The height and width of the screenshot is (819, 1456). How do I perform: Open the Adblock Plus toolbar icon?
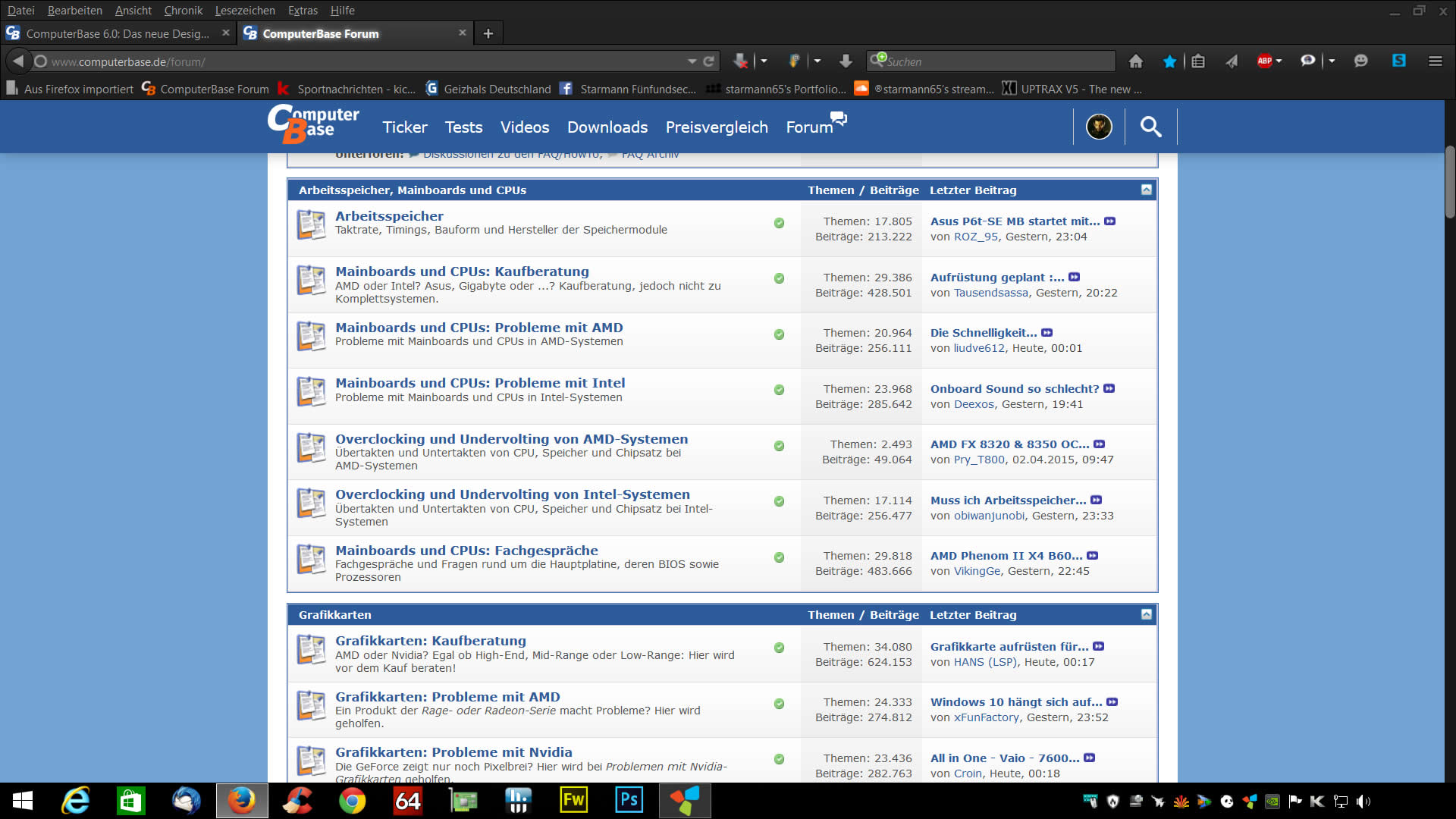click(x=1264, y=61)
